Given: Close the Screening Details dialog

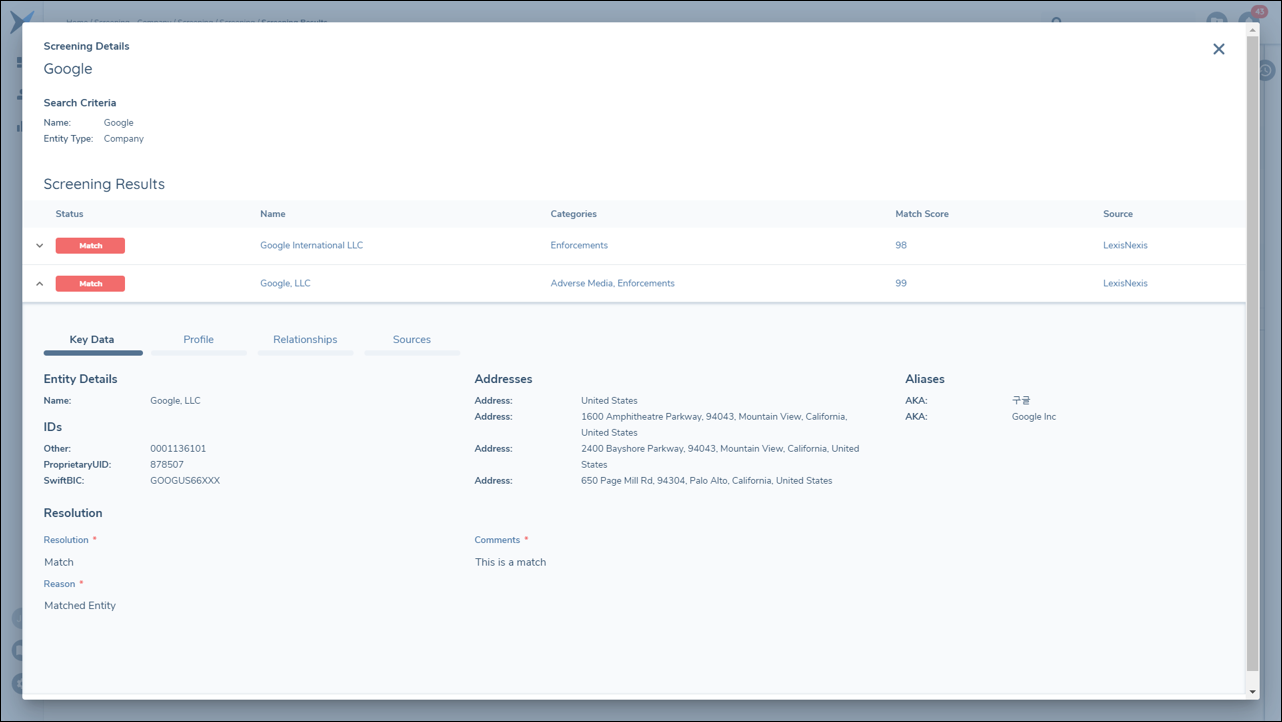Looking at the screenshot, I should point(1218,49).
